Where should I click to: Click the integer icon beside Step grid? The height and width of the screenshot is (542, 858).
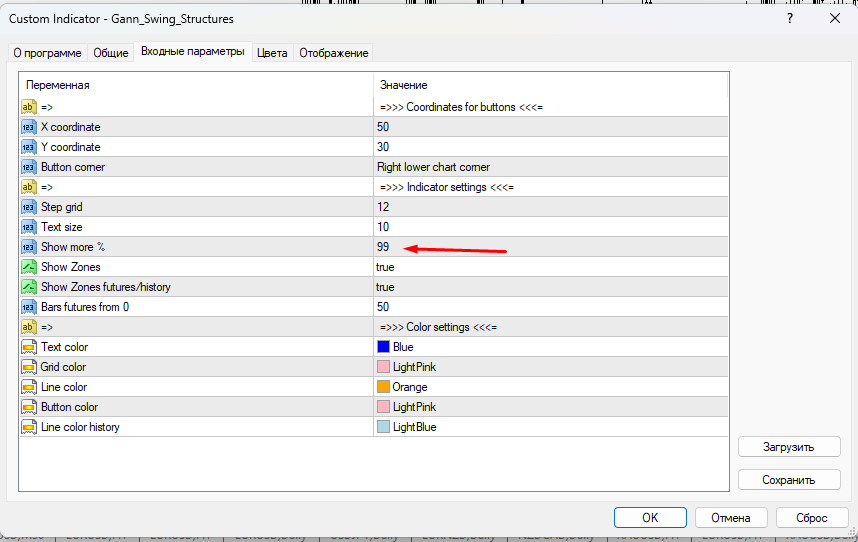pos(28,207)
